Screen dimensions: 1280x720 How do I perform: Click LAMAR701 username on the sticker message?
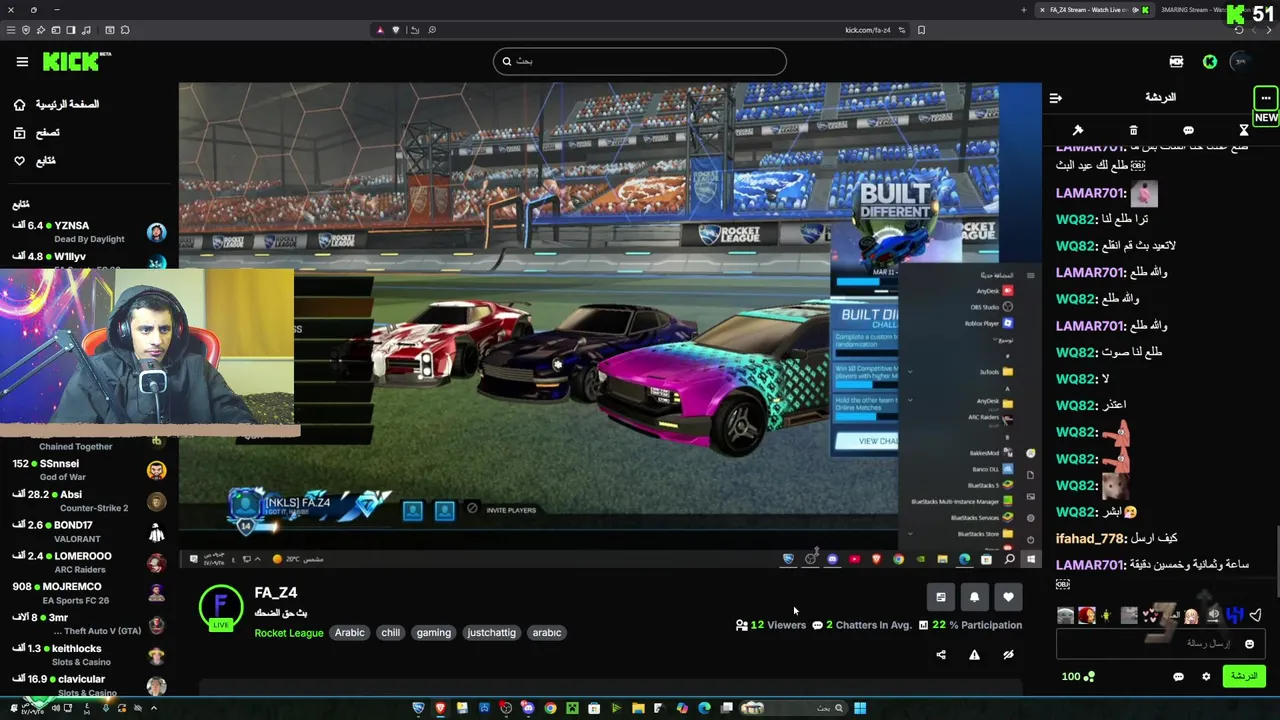click(x=1091, y=193)
